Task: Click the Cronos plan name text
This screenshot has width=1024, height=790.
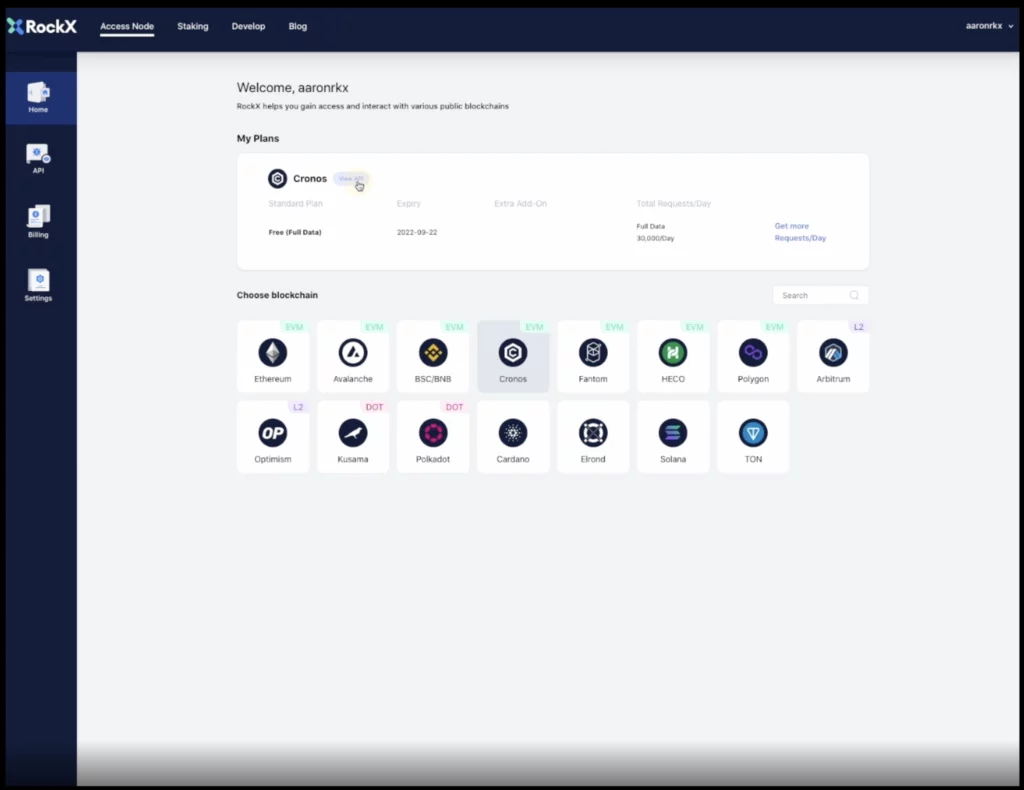Action: pos(310,178)
